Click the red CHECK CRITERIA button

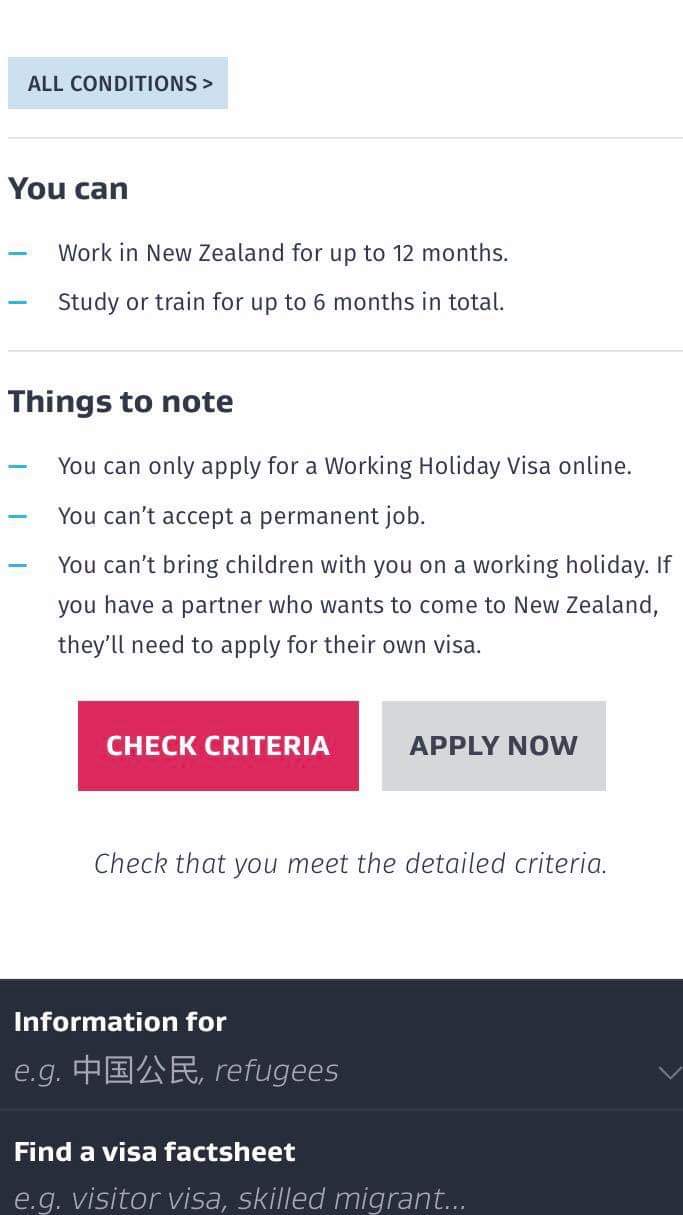tap(218, 746)
